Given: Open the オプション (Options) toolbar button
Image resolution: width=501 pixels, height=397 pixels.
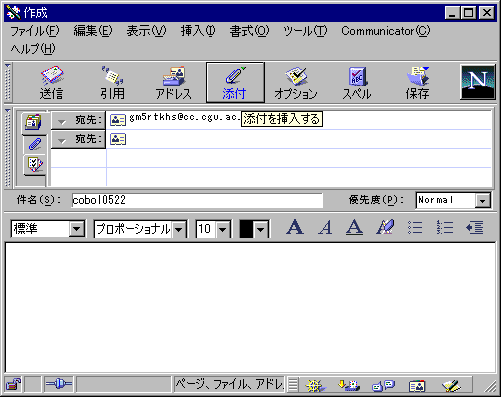Looking at the screenshot, I should click(296, 83).
